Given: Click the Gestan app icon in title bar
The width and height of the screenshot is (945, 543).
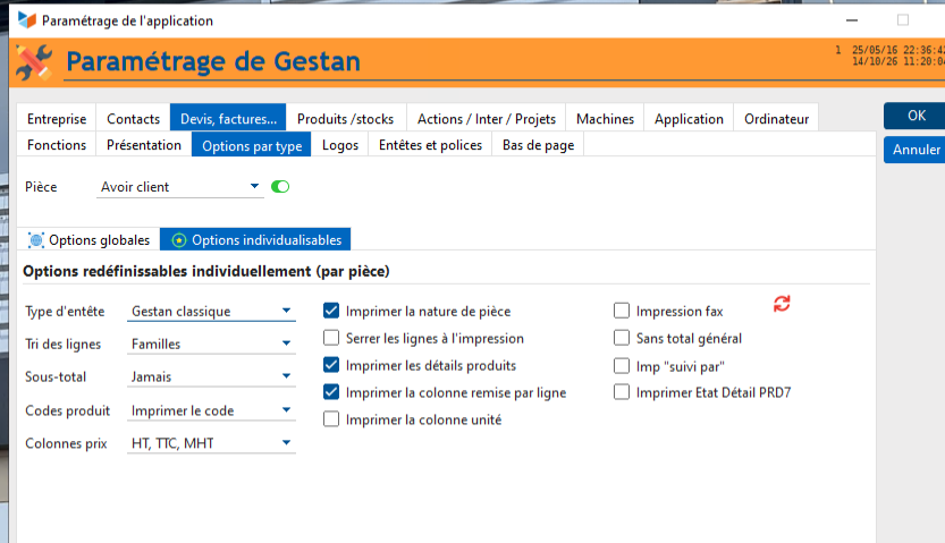Looking at the screenshot, I should [x=27, y=20].
